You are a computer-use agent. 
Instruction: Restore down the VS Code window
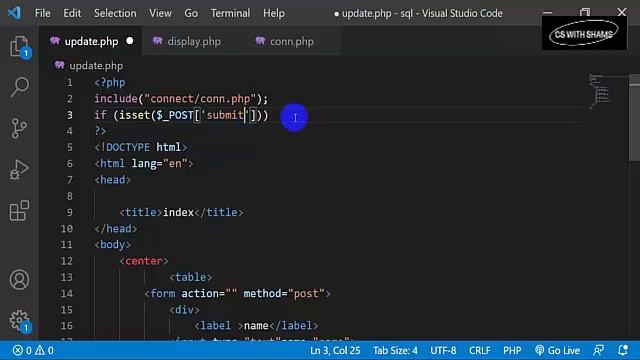585,12
